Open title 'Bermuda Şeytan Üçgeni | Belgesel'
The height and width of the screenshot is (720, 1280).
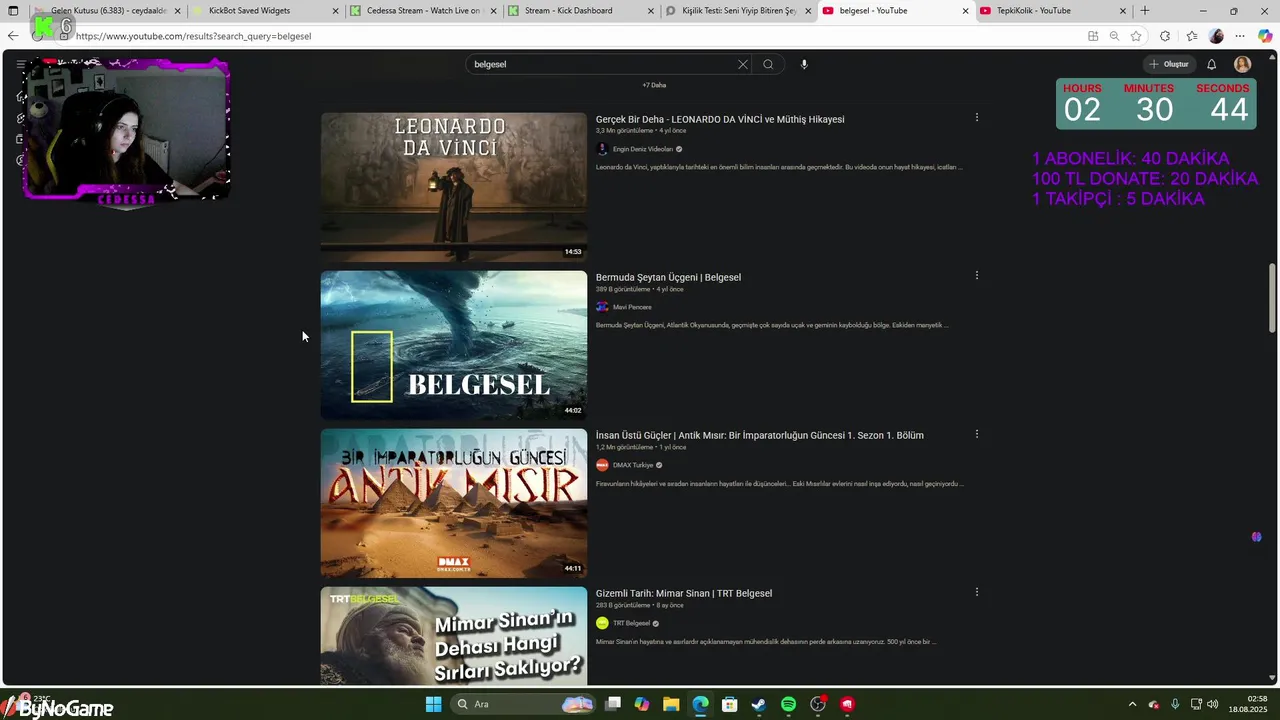point(668,277)
